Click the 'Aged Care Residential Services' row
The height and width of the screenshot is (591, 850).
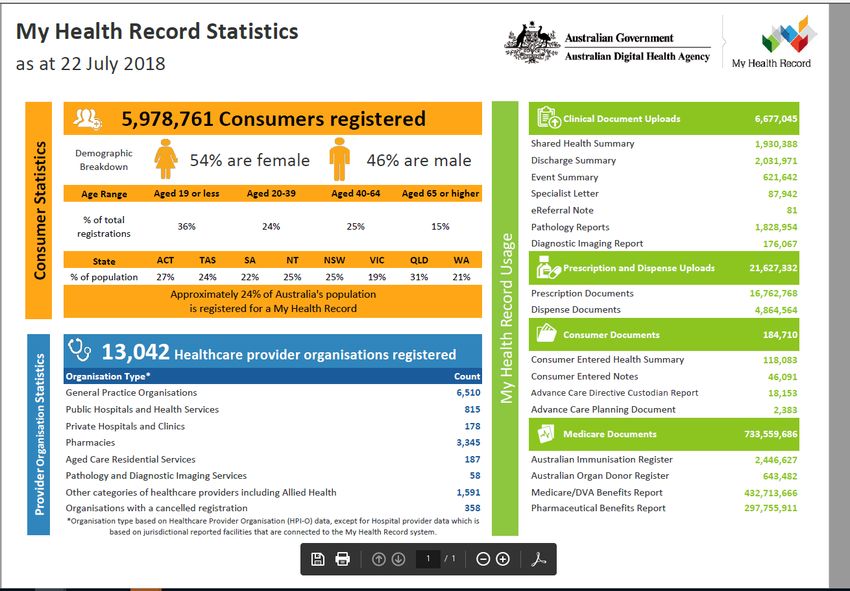[273, 459]
